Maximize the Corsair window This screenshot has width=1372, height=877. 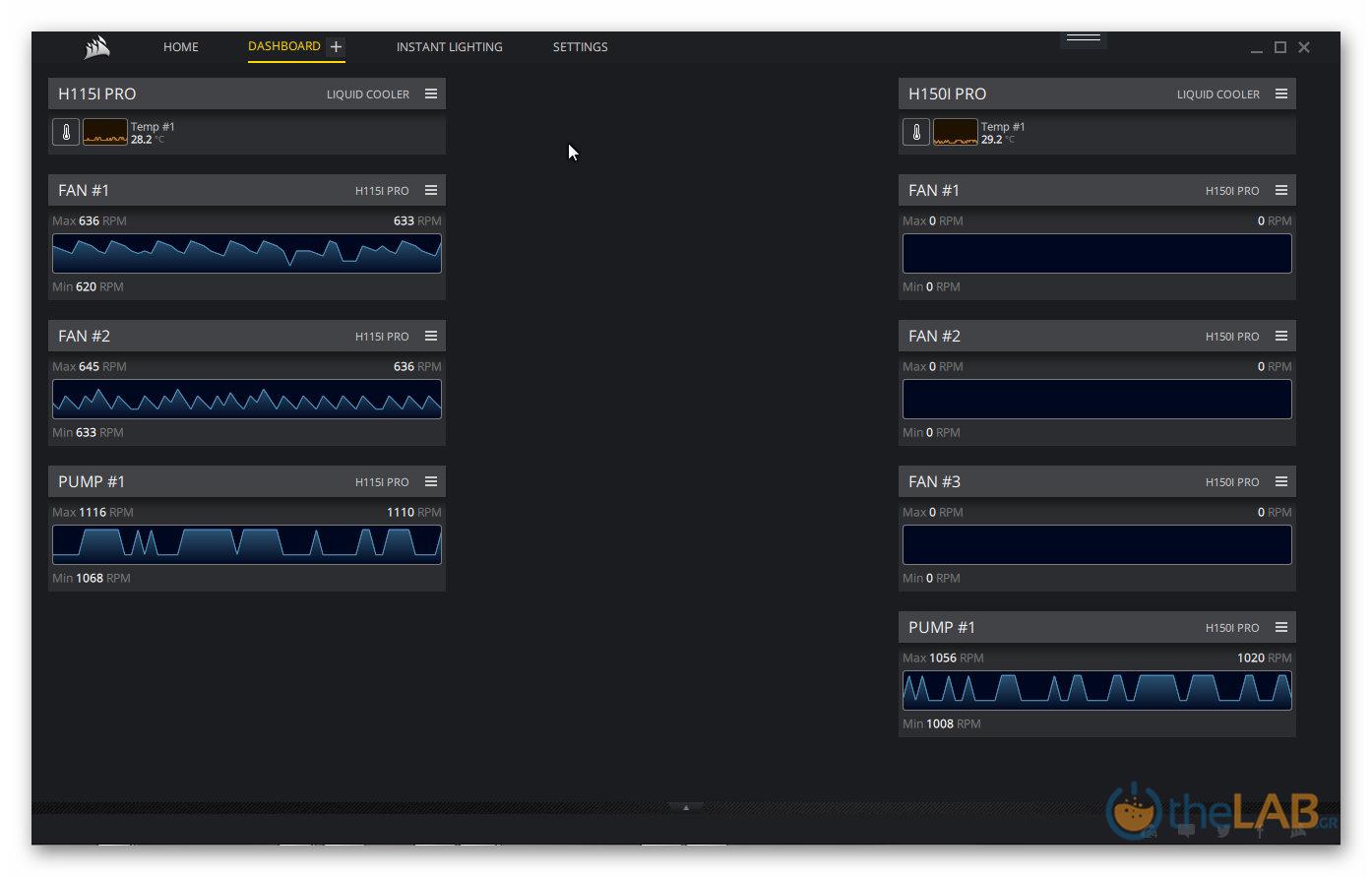[x=1280, y=47]
